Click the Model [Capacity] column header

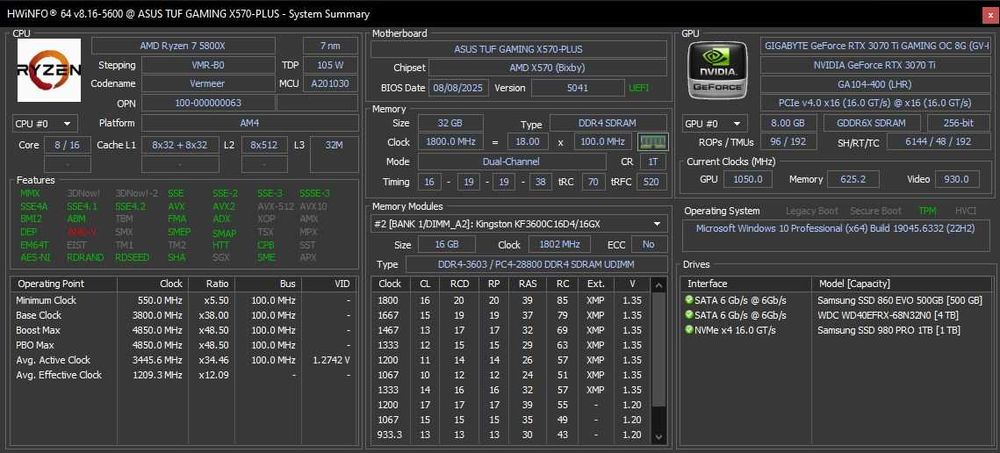853,284
